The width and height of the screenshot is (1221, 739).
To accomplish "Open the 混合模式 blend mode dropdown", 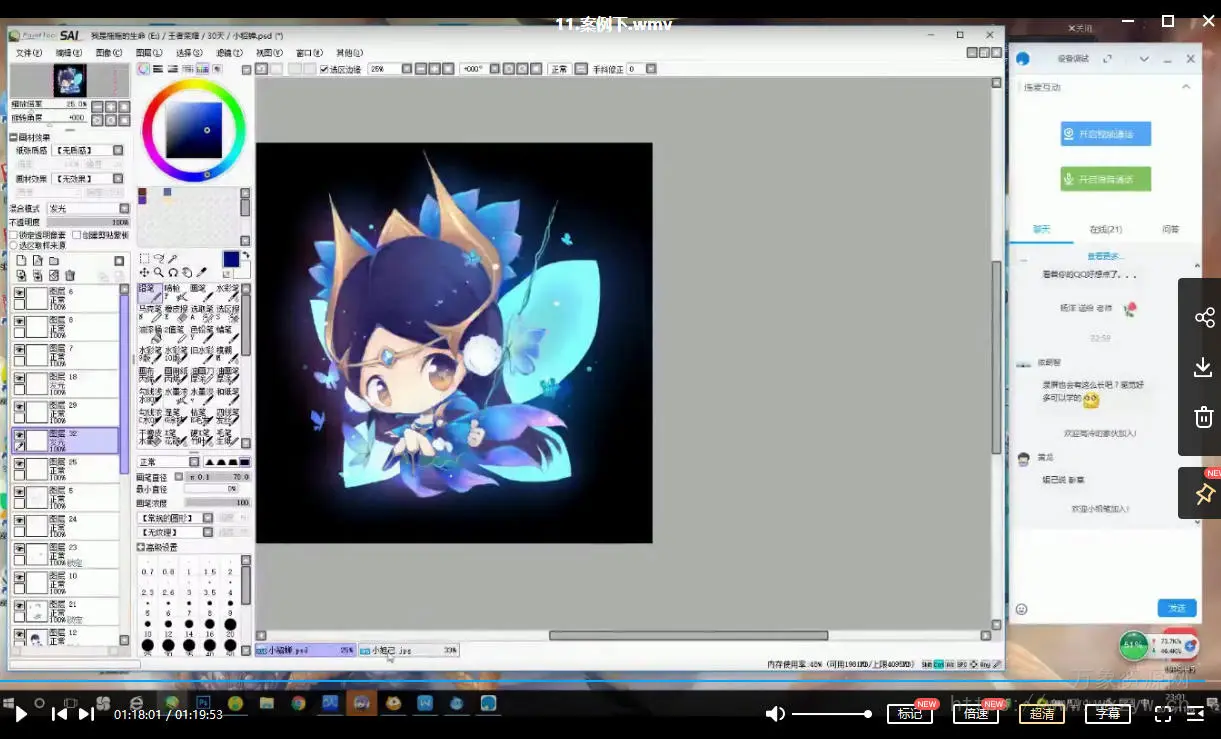I will (88, 209).
